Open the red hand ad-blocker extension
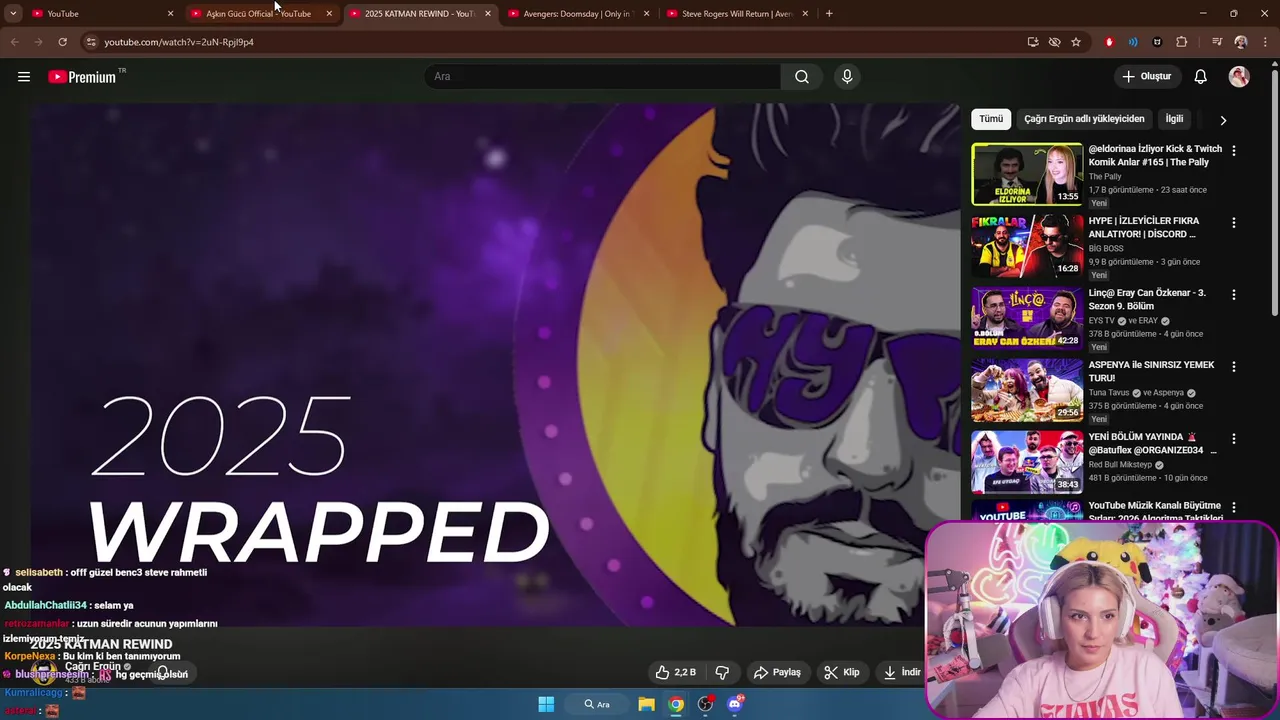Screen dimensions: 1280x720 pyautogui.click(x=1109, y=42)
